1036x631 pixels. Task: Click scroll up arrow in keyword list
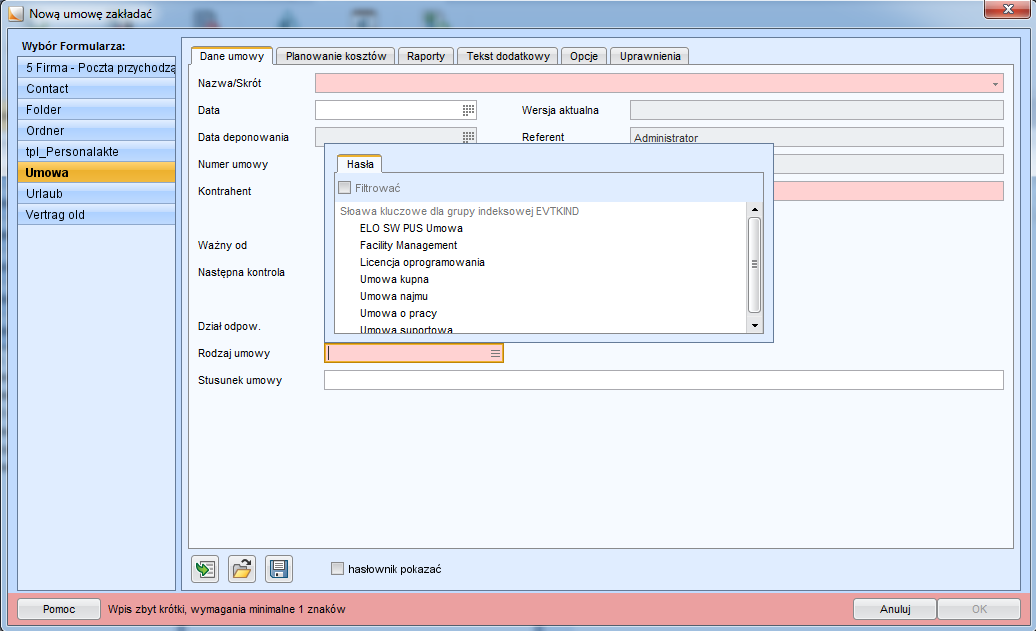[755, 209]
